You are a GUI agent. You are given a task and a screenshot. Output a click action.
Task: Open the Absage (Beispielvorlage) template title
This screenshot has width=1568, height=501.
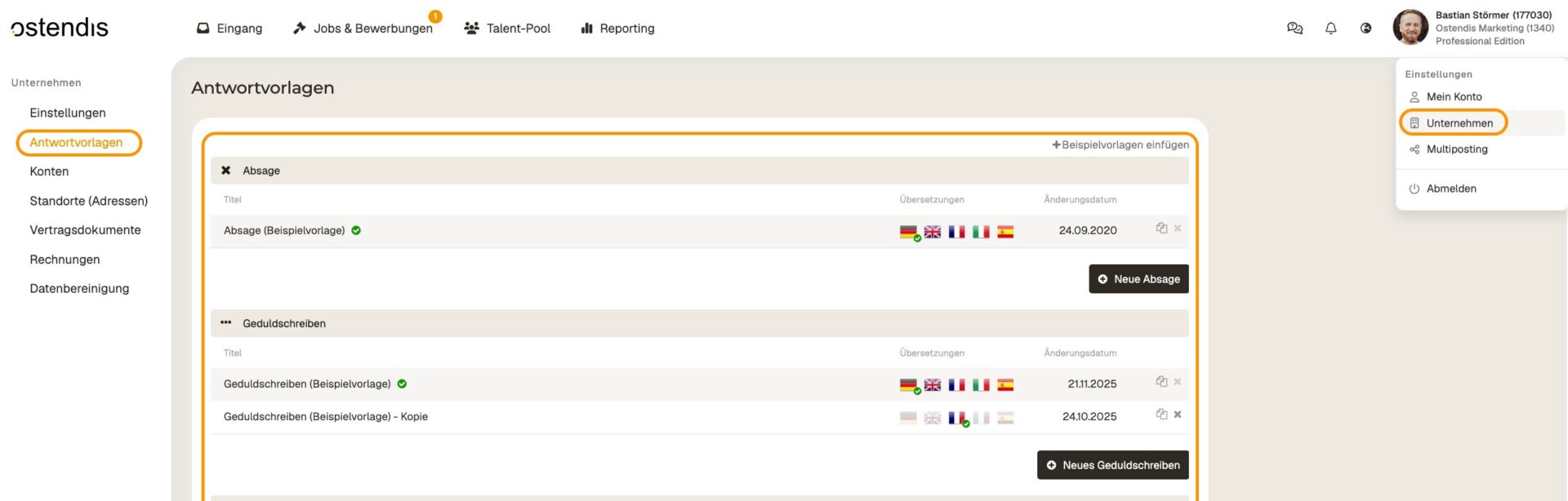(x=283, y=231)
